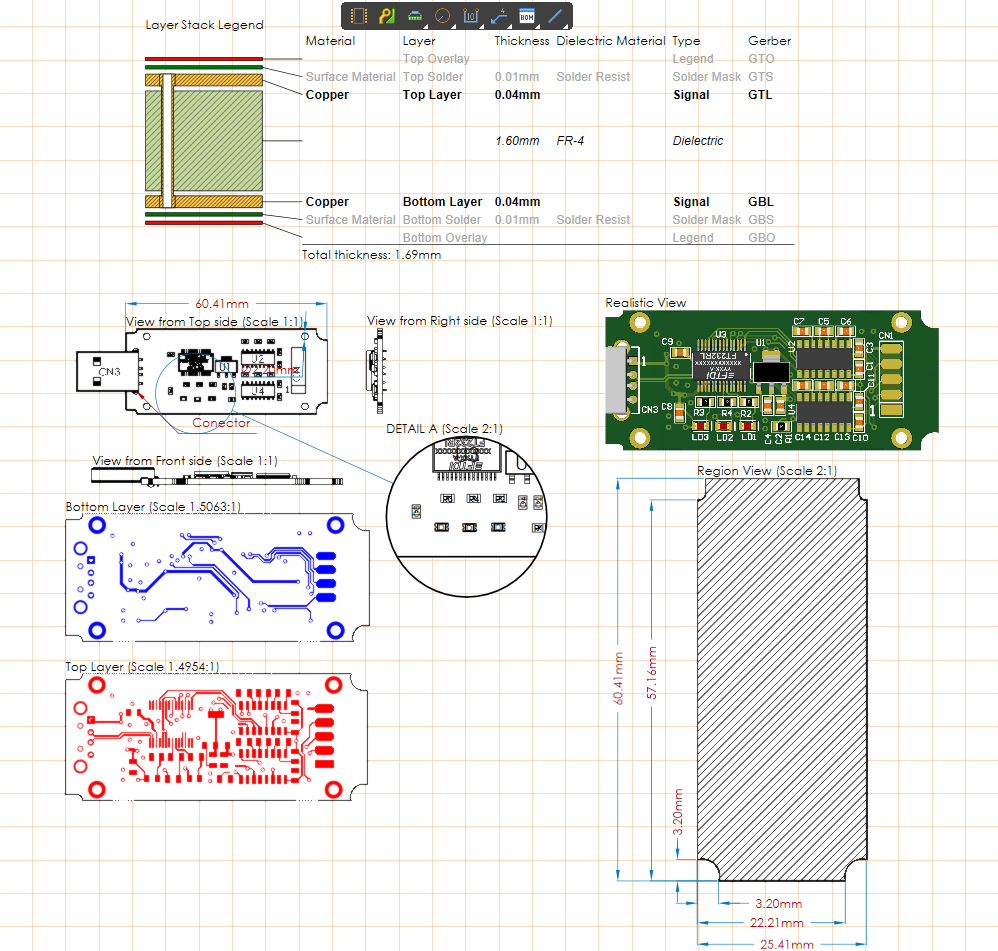Viewport: 998px width, 951px height.
Task: Click the 'Dielectric Material' column header
Action: tap(611, 41)
